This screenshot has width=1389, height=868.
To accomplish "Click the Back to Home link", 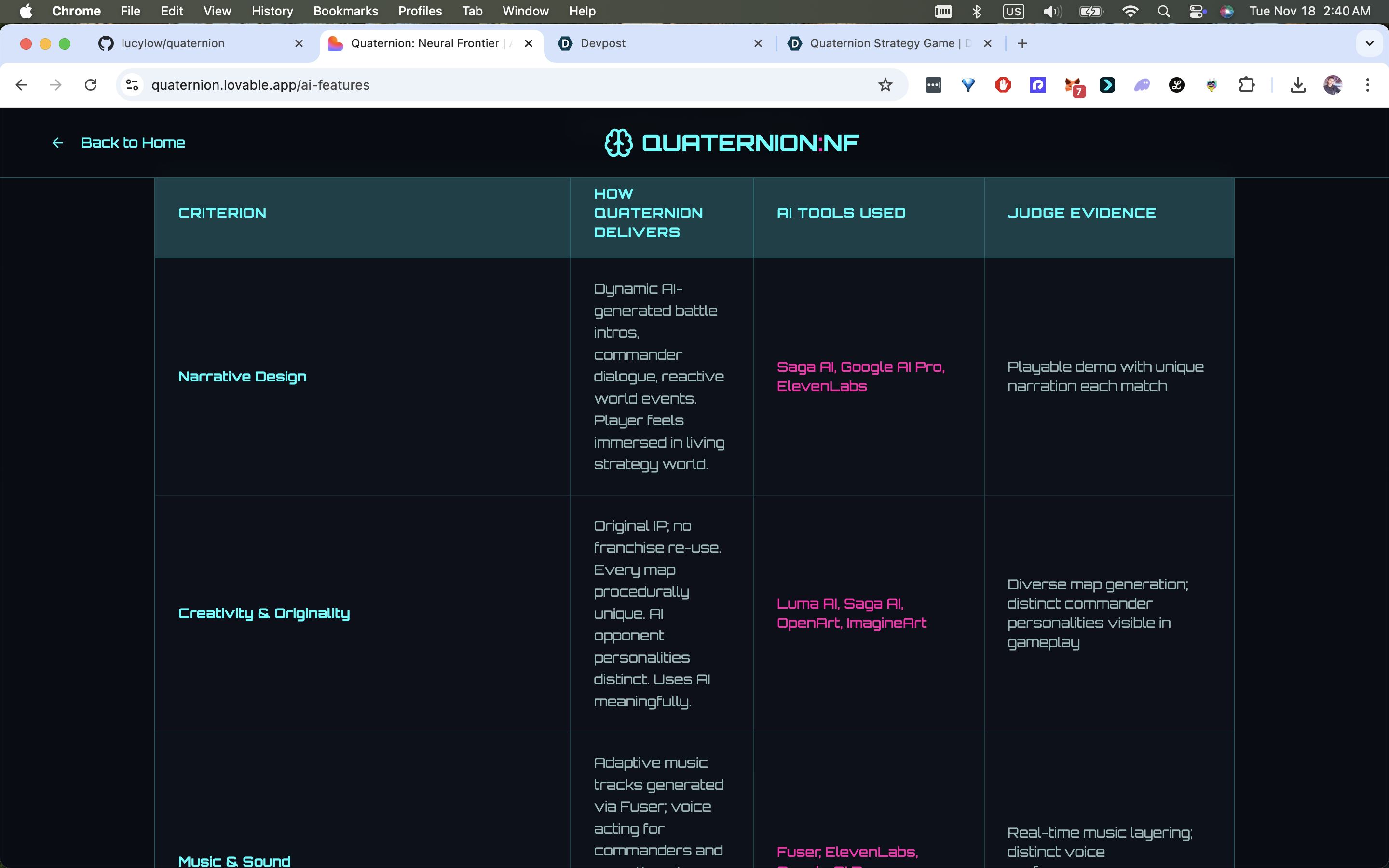I will (133, 143).
